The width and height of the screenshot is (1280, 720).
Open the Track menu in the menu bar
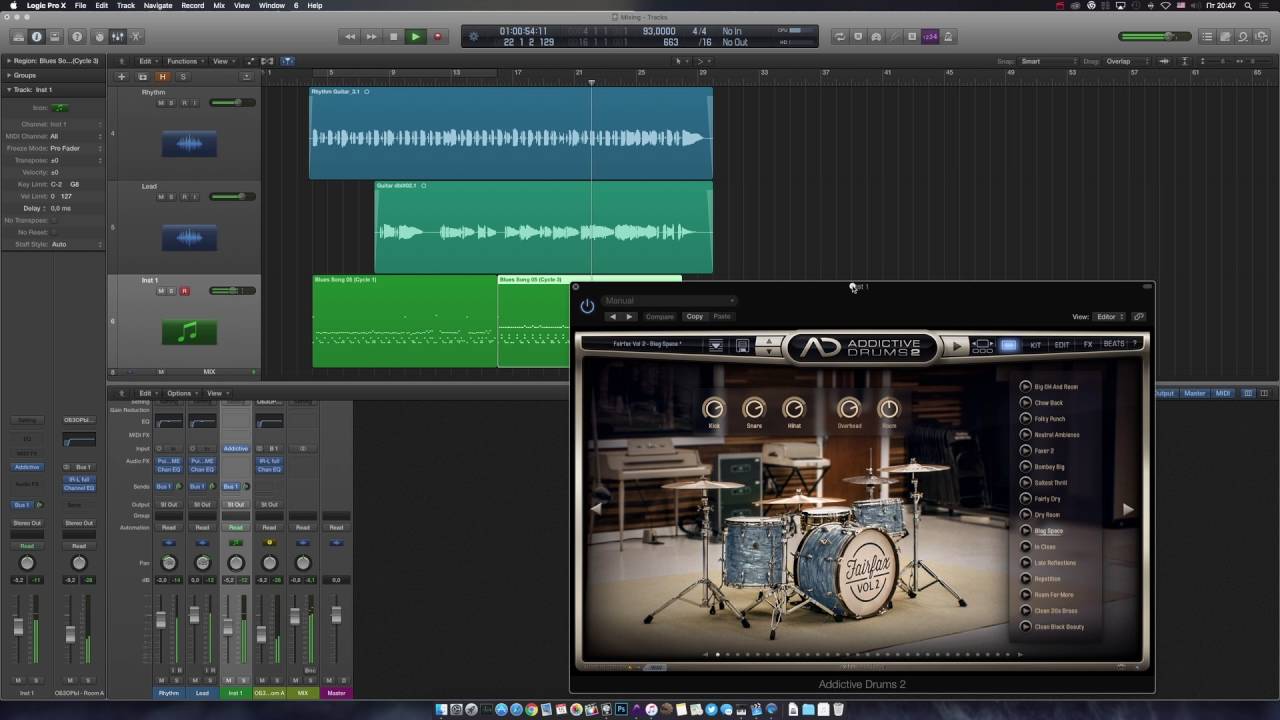tap(126, 6)
